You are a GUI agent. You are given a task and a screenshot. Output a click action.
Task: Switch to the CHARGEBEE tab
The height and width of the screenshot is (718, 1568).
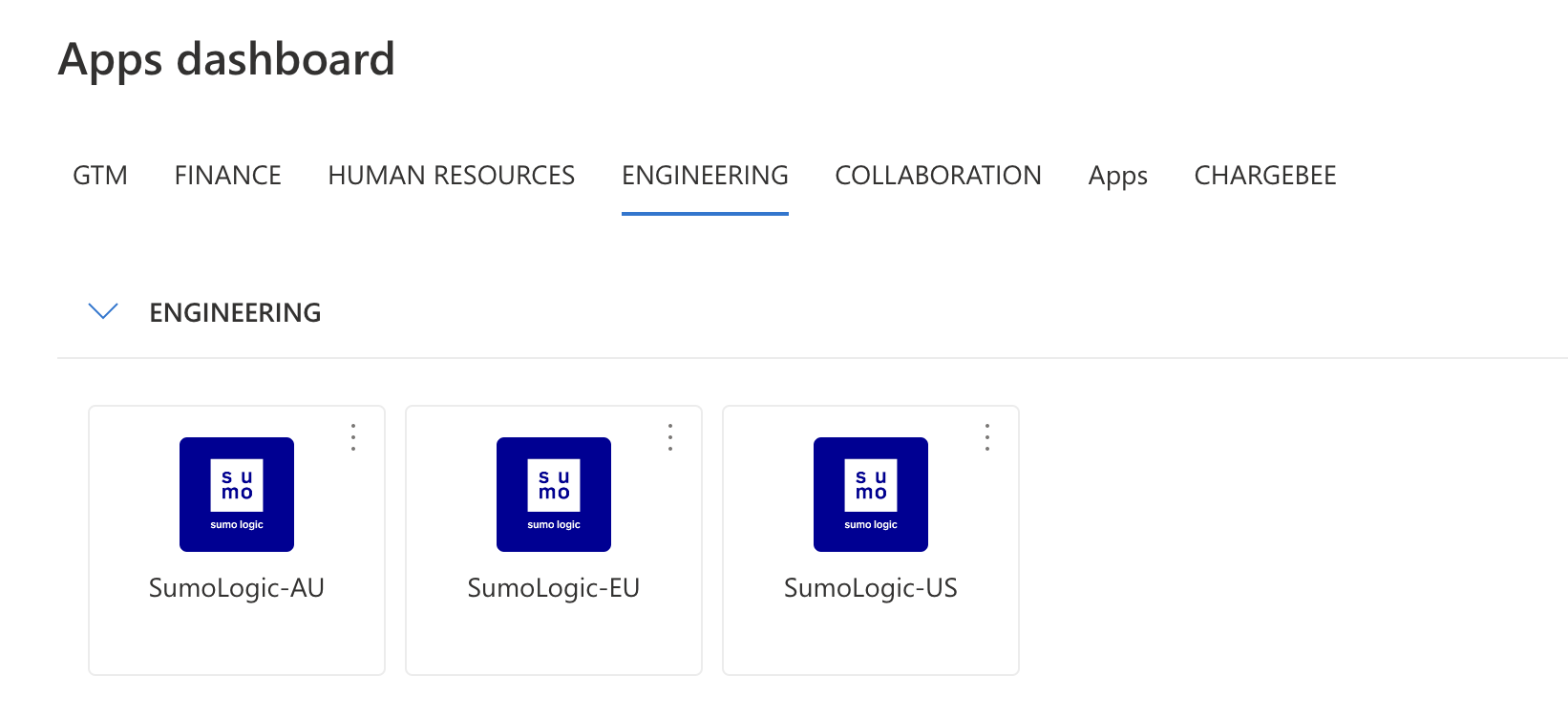1265,176
